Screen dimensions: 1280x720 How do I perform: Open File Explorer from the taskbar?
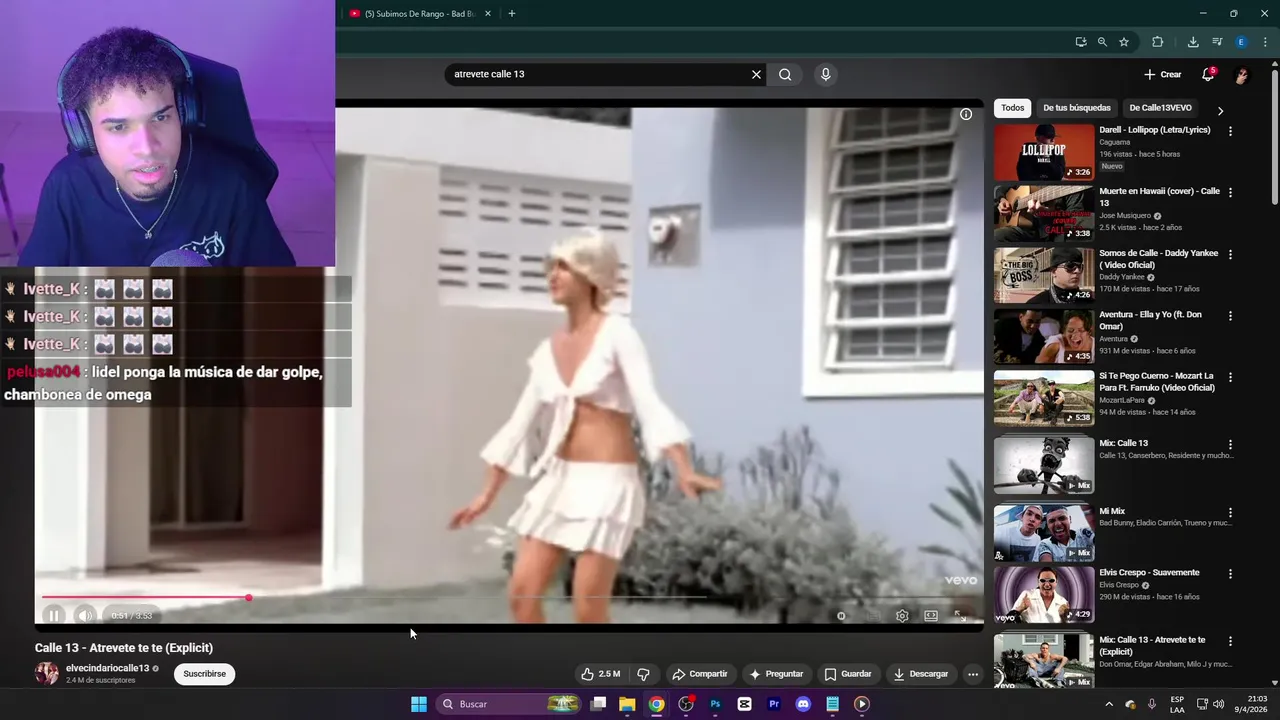coord(627,704)
